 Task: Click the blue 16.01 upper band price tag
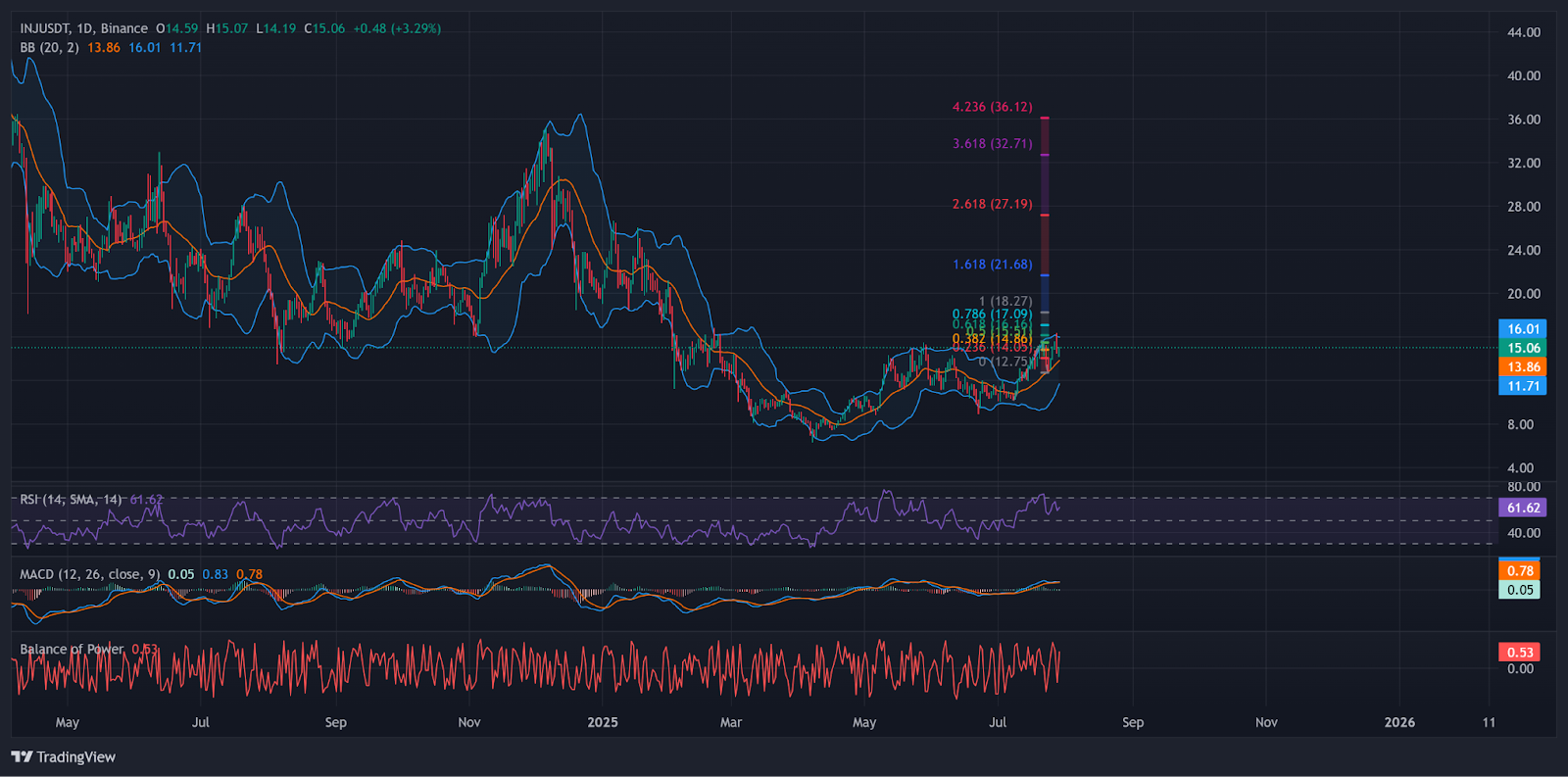pyautogui.click(x=1523, y=329)
